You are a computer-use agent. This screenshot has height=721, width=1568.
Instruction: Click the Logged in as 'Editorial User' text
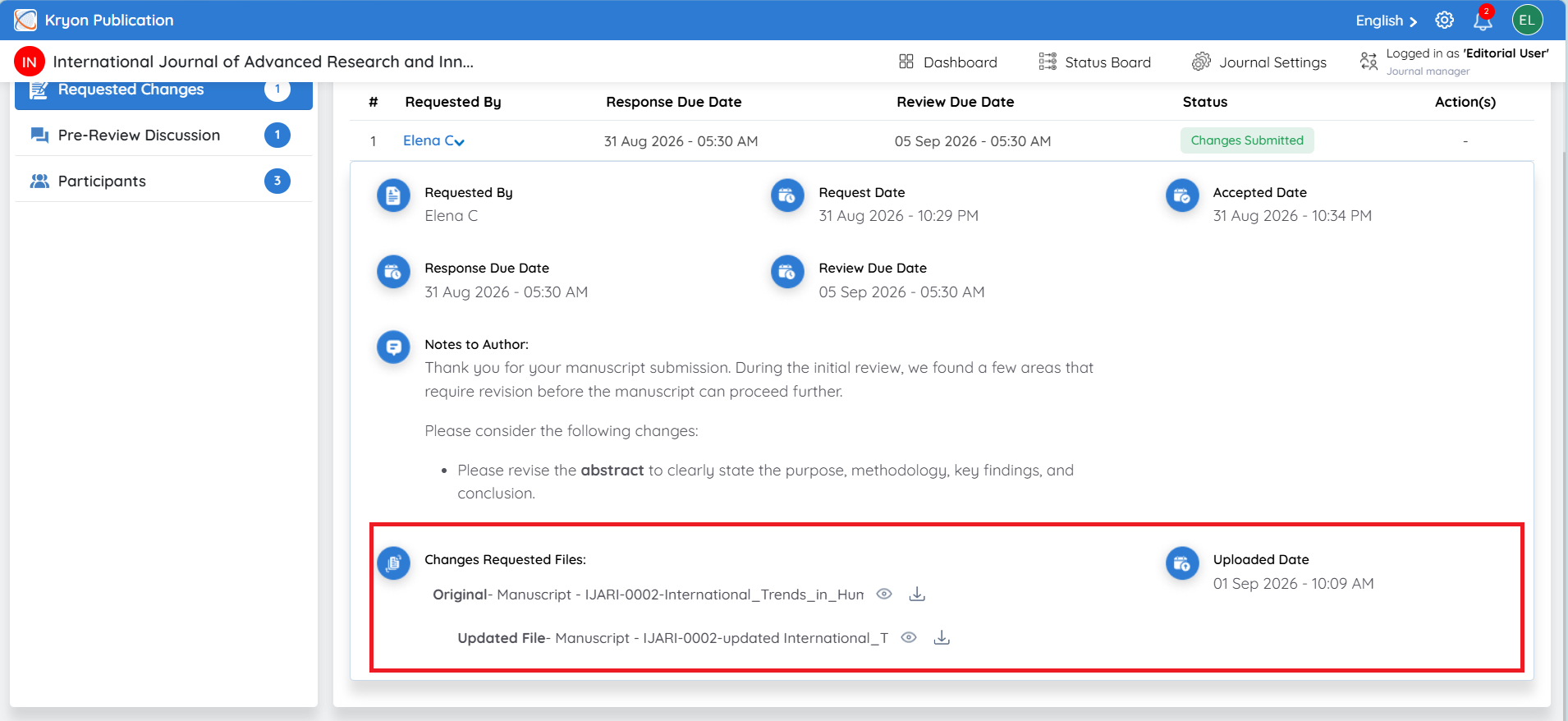click(x=1467, y=53)
